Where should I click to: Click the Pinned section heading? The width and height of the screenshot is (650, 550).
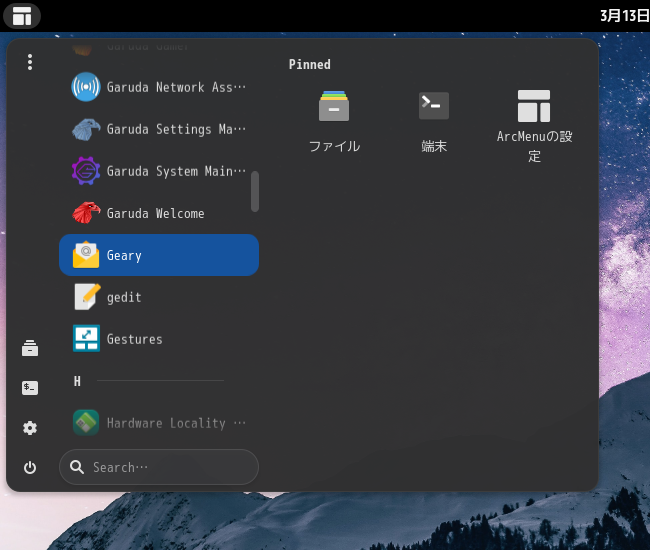[x=310, y=64]
